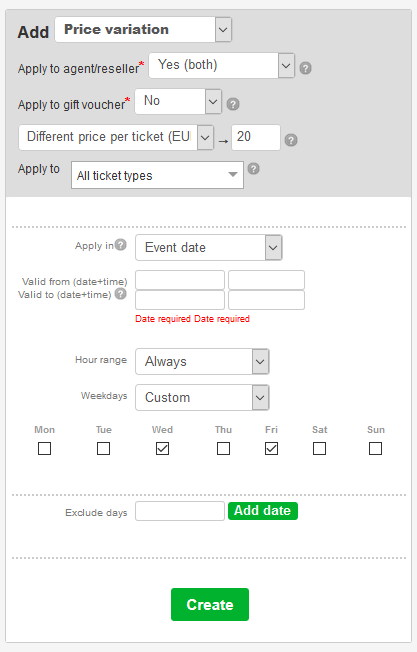Open the Yes (both) agent/reseller dropdown
Image resolution: width=417 pixels, height=652 pixels.
coord(222,65)
